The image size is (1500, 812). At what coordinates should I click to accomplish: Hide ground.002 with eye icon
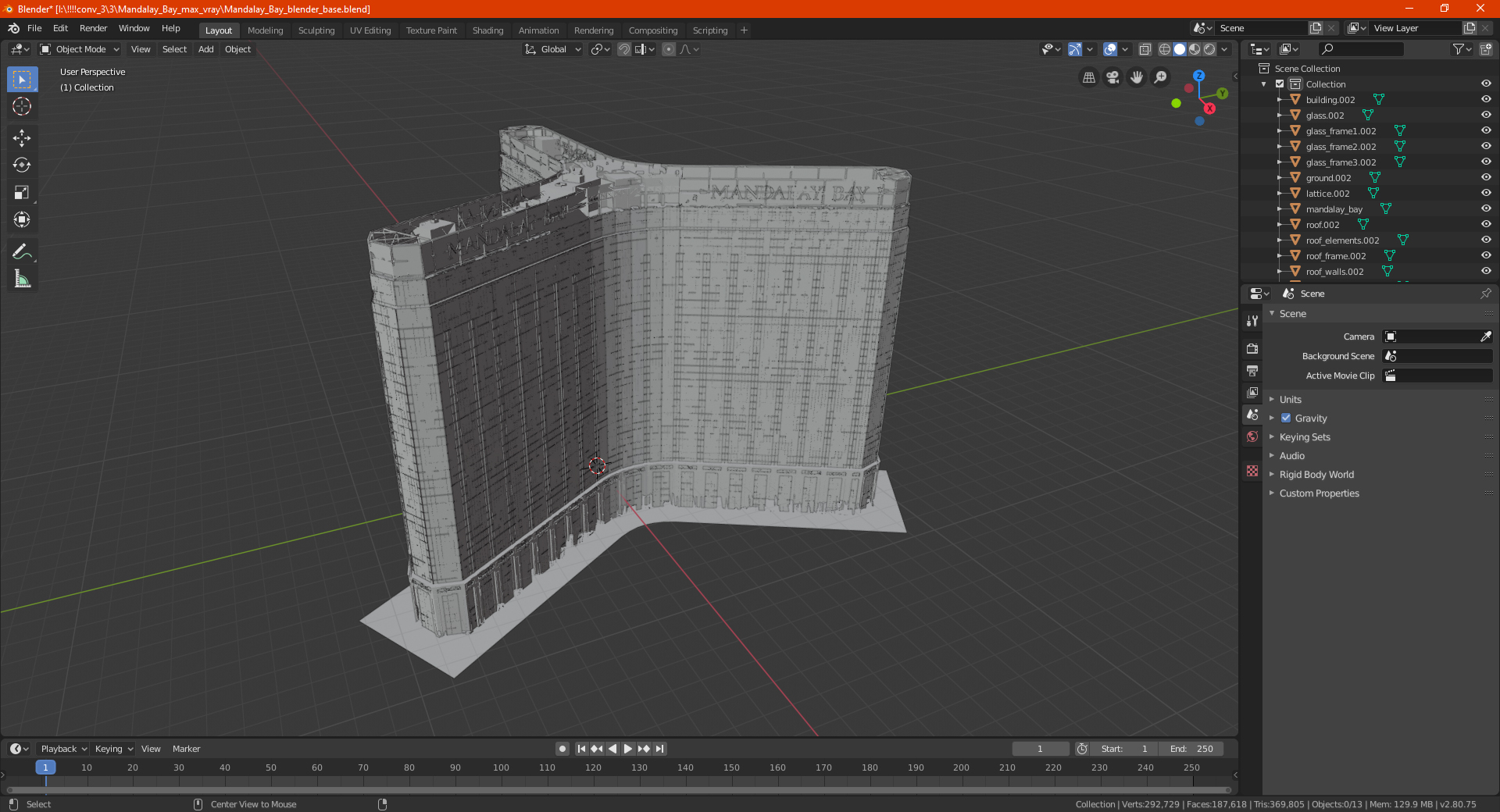click(1485, 178)
